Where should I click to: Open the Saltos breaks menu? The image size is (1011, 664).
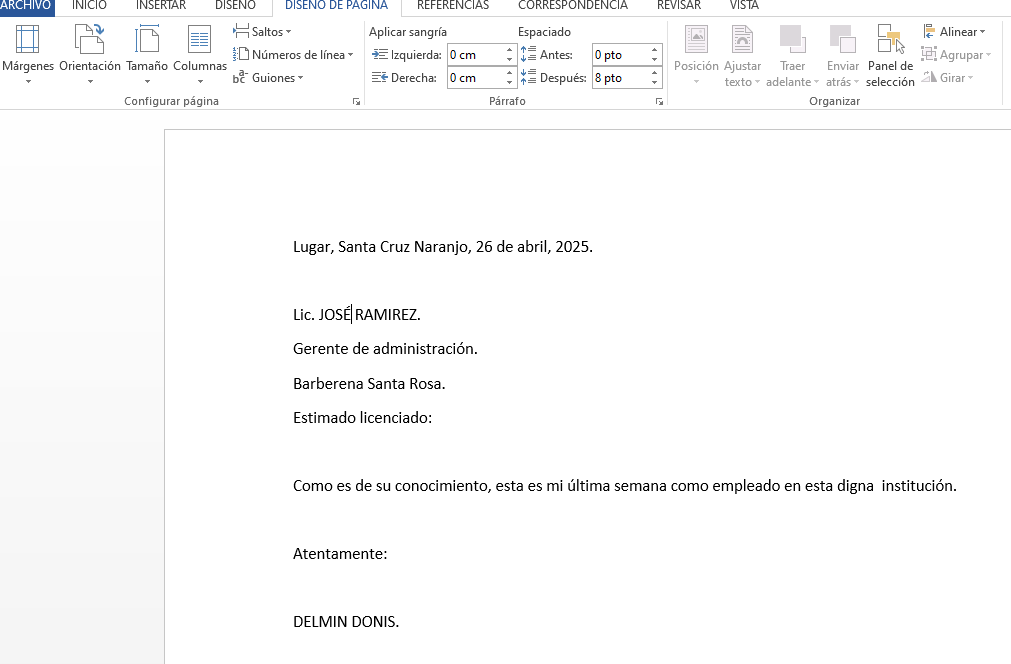pyautogui.click(x=262, y=32)
